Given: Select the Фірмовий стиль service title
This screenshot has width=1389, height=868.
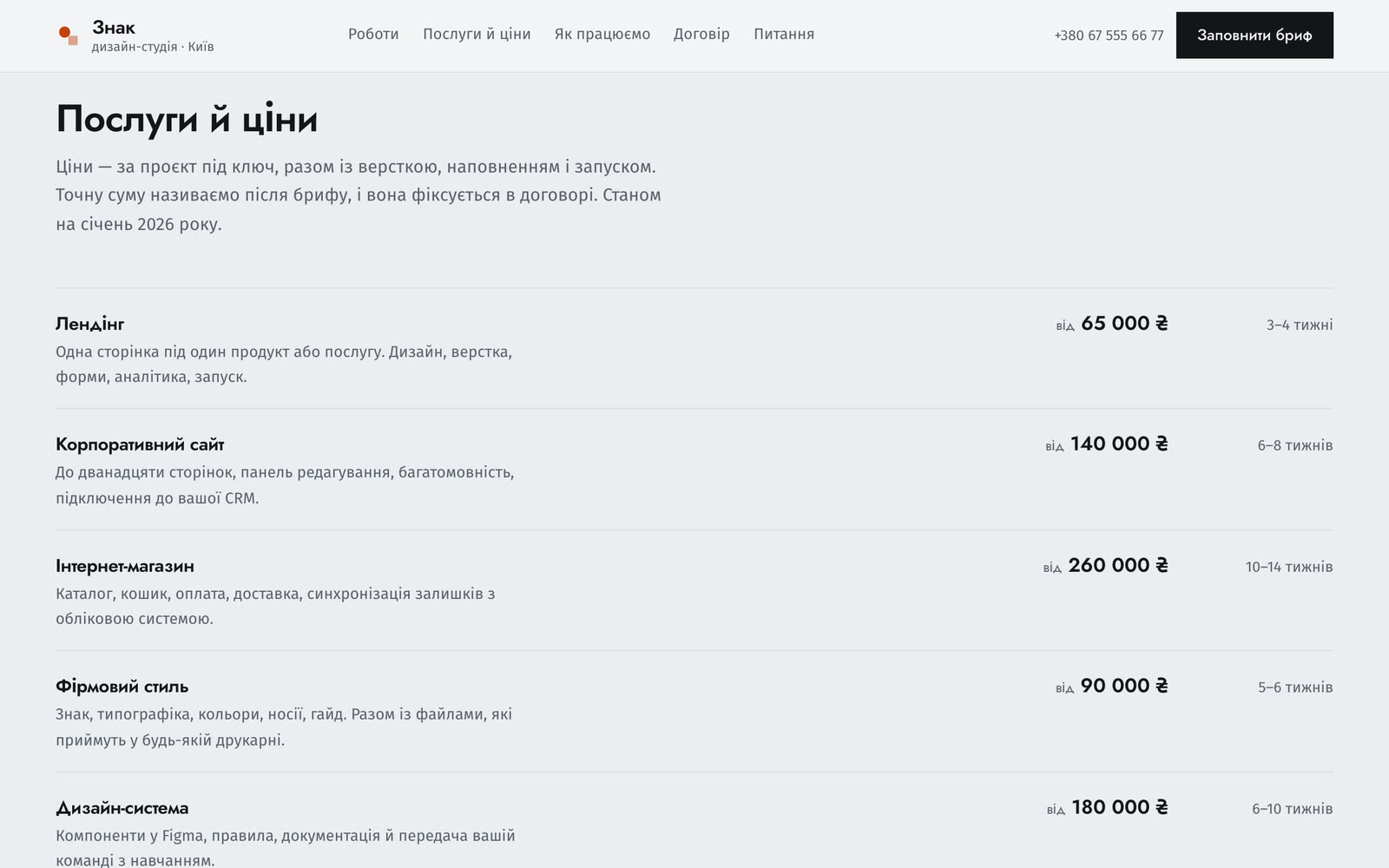Looking at the screenshot, I should 122,687.
